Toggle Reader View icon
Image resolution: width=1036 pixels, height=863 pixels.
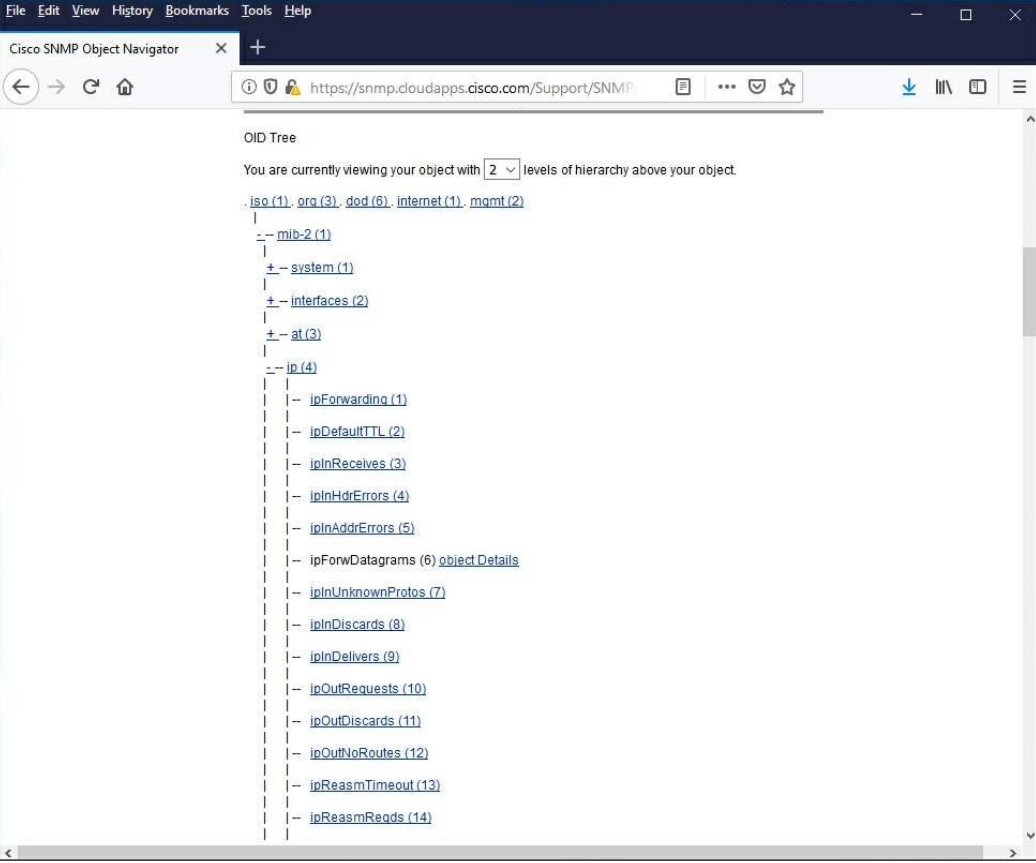pos(683,87)
